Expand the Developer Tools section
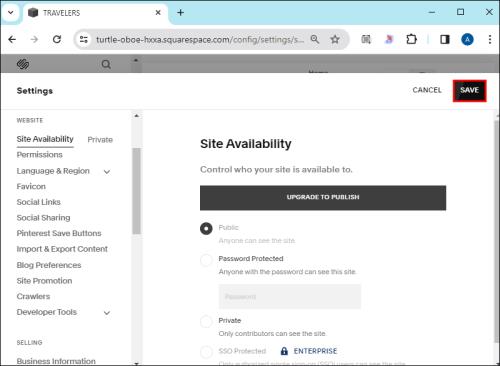Screen dimensions: 500x366 pyautogui.click(x=107, y=313)
